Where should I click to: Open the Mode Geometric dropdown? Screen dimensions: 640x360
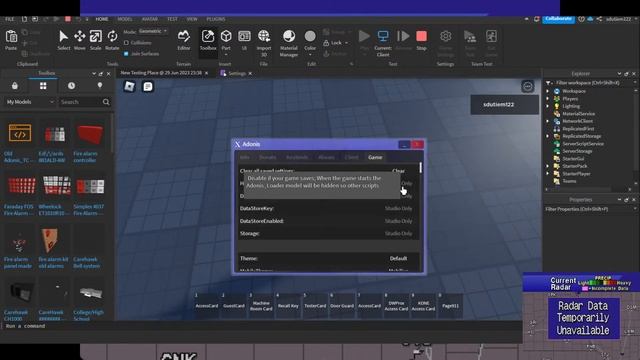153,31
